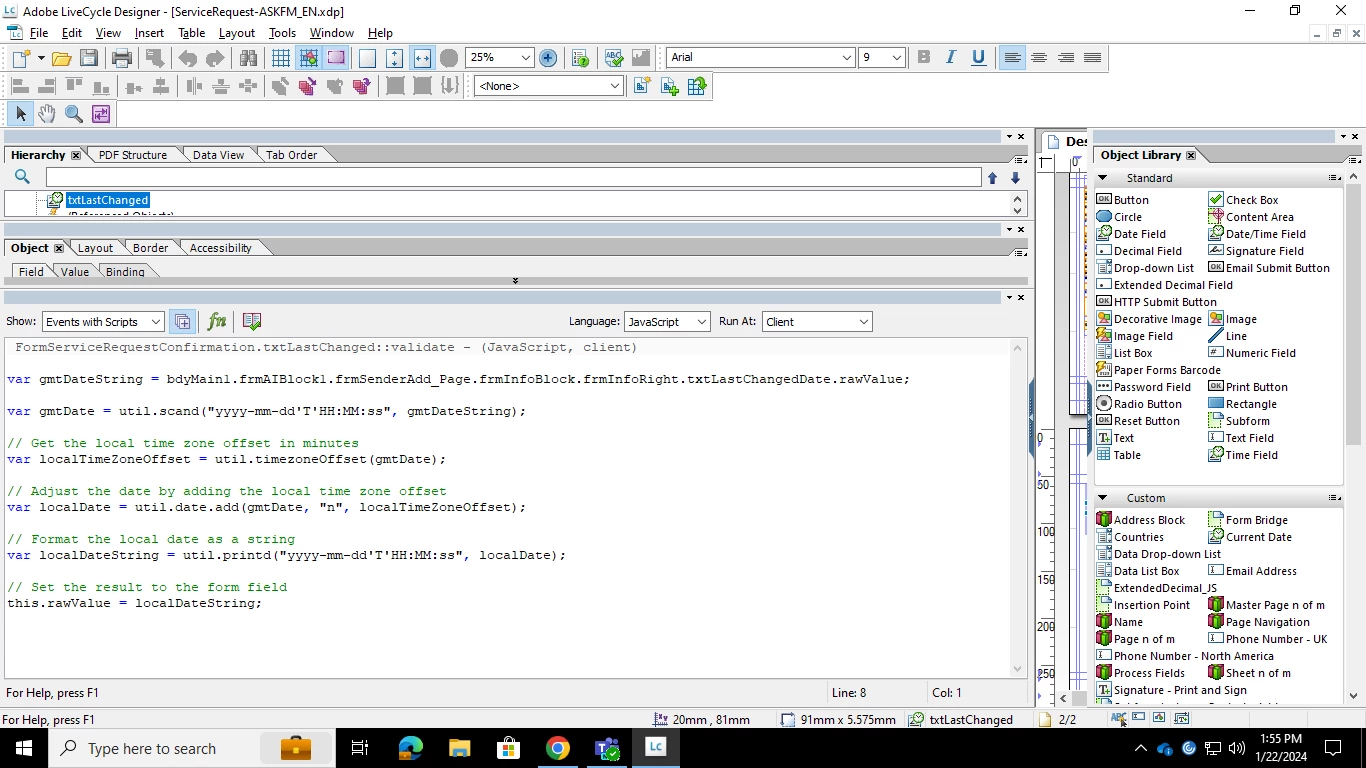Switch to the Tab Order tab
1366x768 pixels.
[x=291, y=155]
